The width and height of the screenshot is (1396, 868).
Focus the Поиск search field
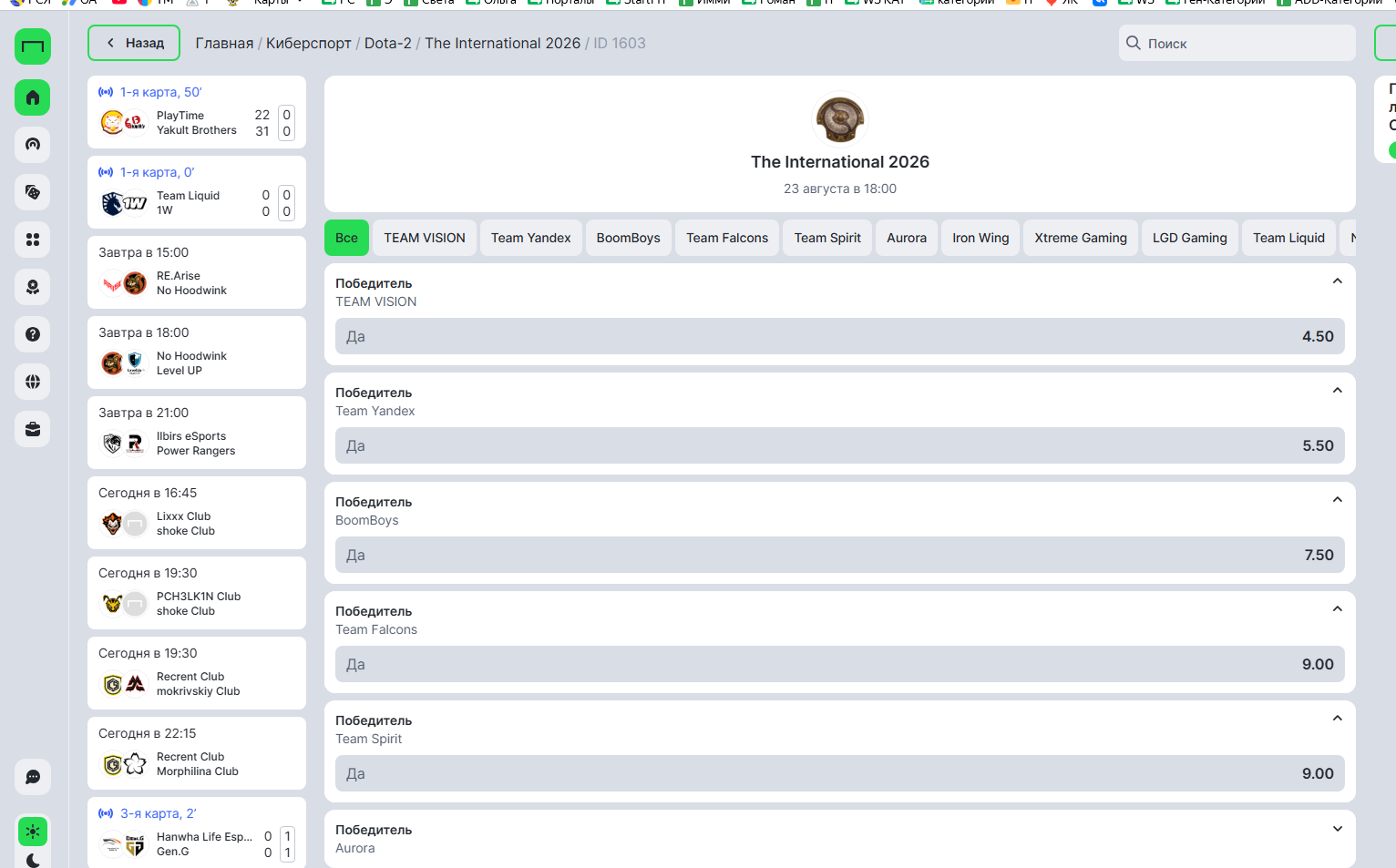[1237, 43]
